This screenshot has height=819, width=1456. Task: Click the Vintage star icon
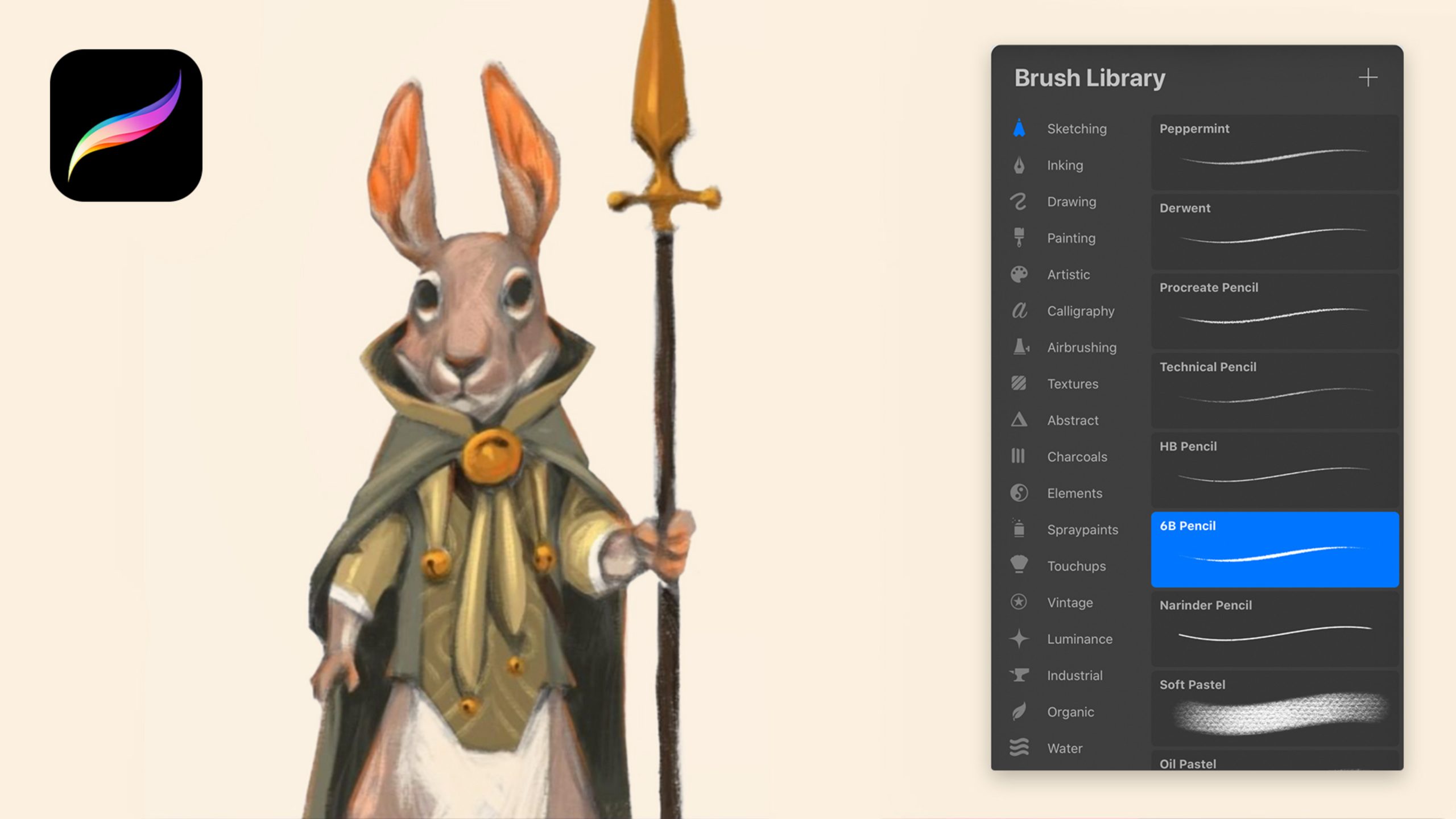1019,602
